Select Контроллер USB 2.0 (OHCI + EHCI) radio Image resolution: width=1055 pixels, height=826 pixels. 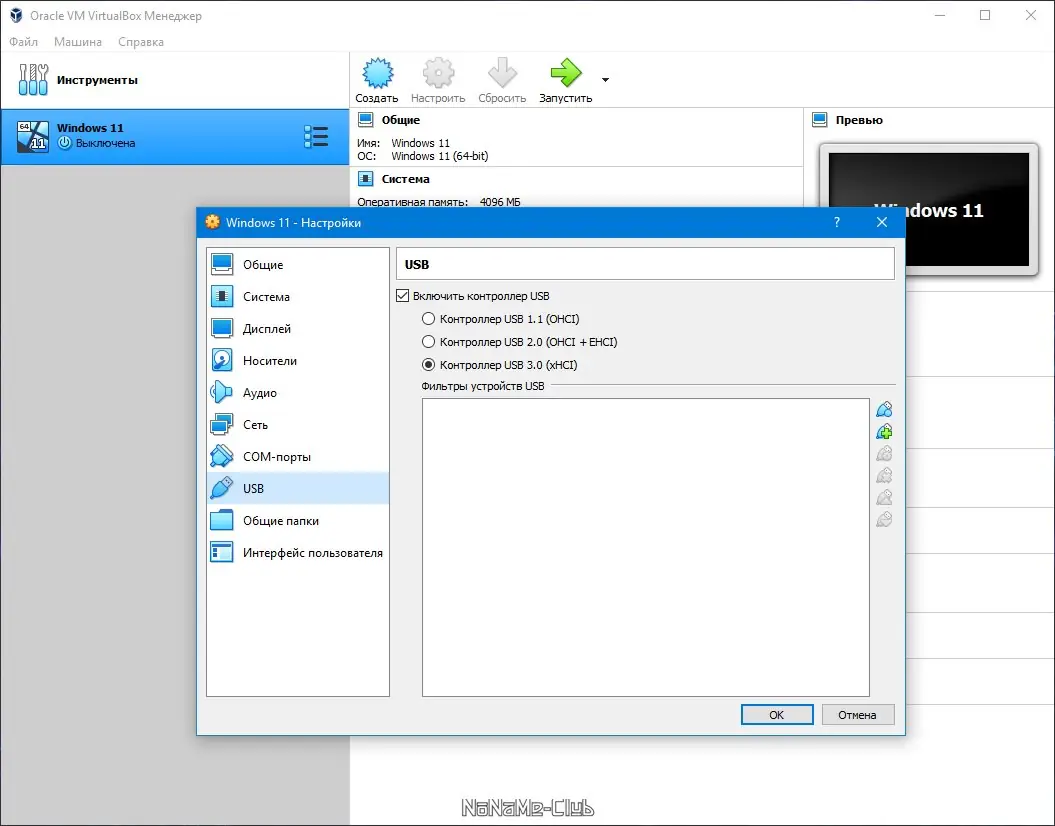428,342
